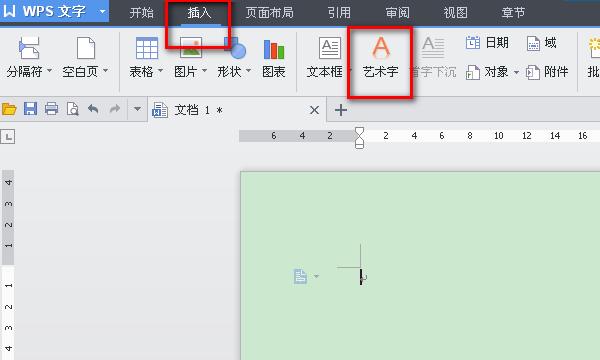Expand the 对象 dropdown arrow
600x360 pixels.
pyautogui.click(x=516, y=72)
